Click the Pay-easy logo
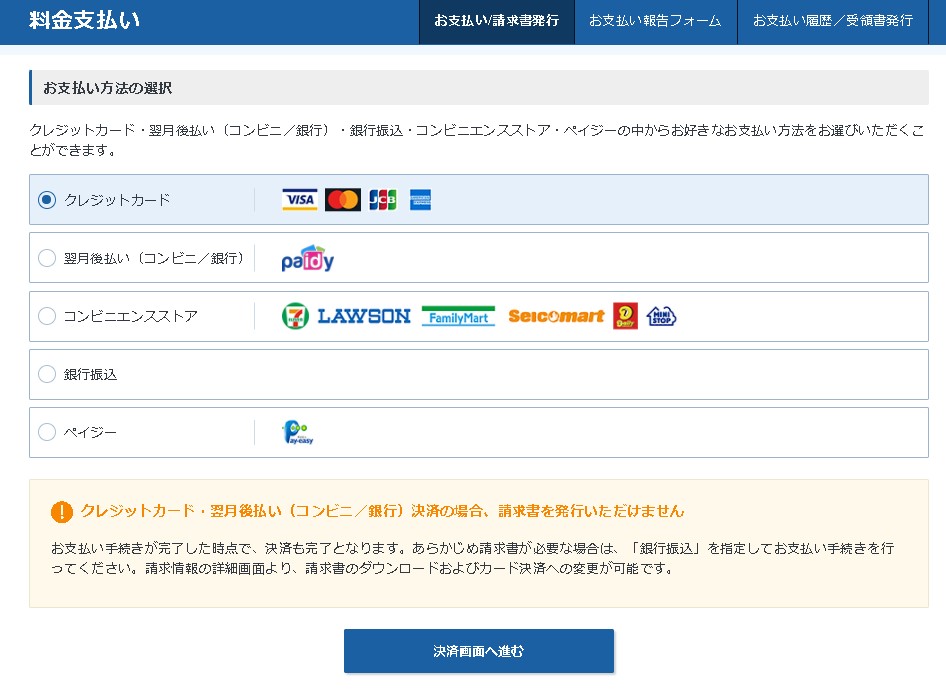Image resolution: width=946 pixels, height=700 pixels. pos(297,433)
